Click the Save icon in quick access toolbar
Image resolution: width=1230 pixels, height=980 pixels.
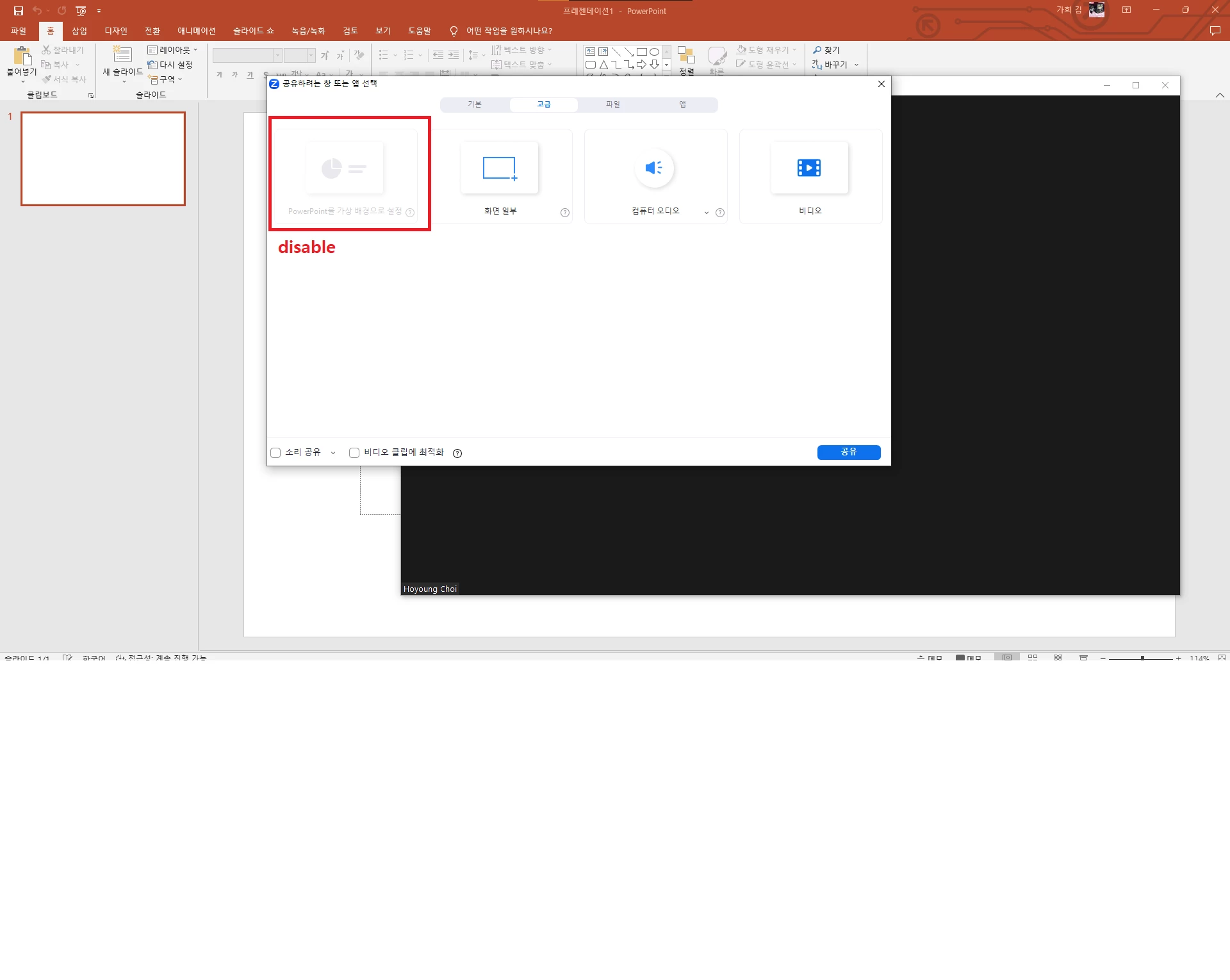19,11
